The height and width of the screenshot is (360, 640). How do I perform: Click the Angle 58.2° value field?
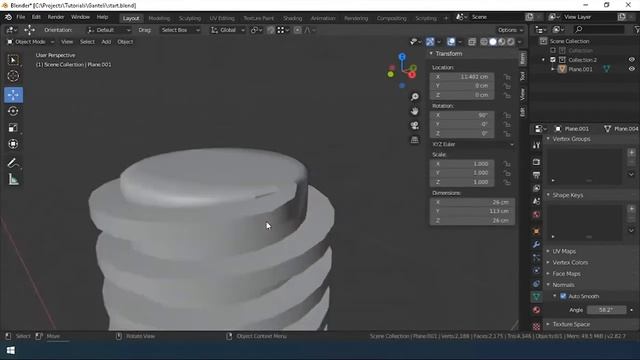(x=606, y=310)
